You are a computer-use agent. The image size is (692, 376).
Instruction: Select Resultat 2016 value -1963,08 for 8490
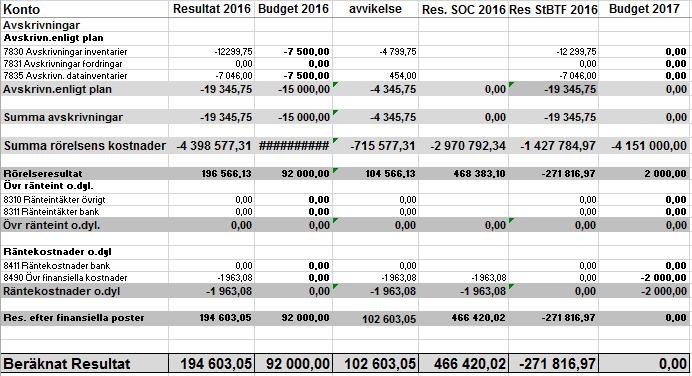235,278
